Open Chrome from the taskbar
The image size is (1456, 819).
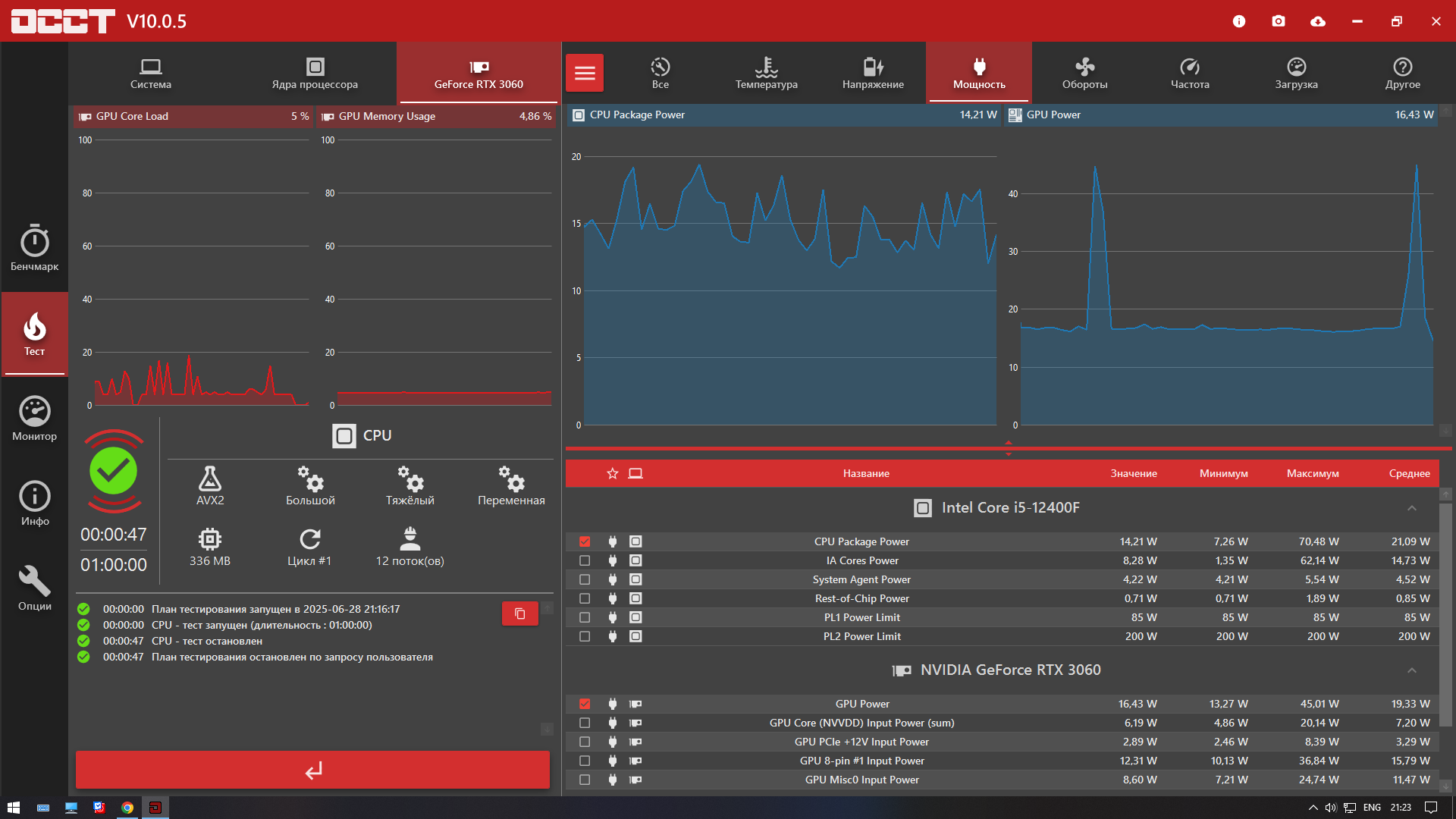pos(127,808)
